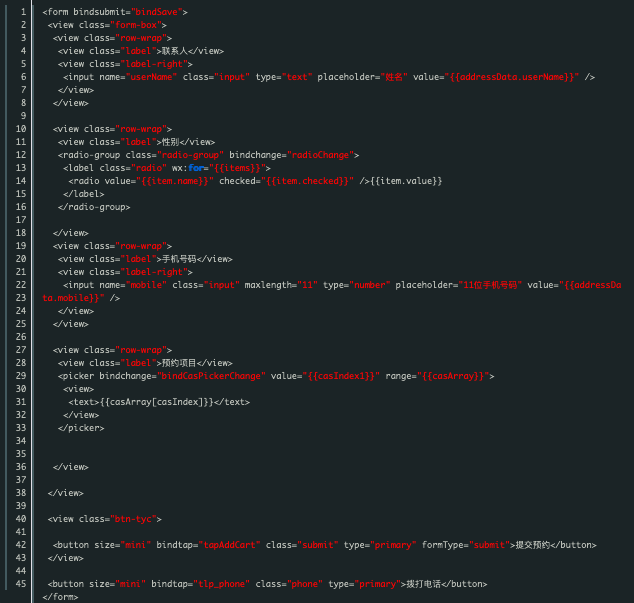Click the highlighted "for" keyword on line 13
Screen dimensions: 634x603
click(196, 168)
